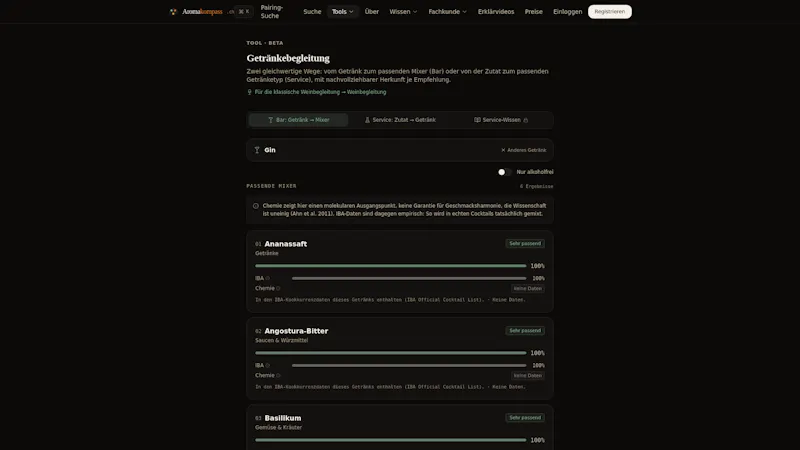Click the 'Saucen & Würzmittel' category label

[282, 341]
